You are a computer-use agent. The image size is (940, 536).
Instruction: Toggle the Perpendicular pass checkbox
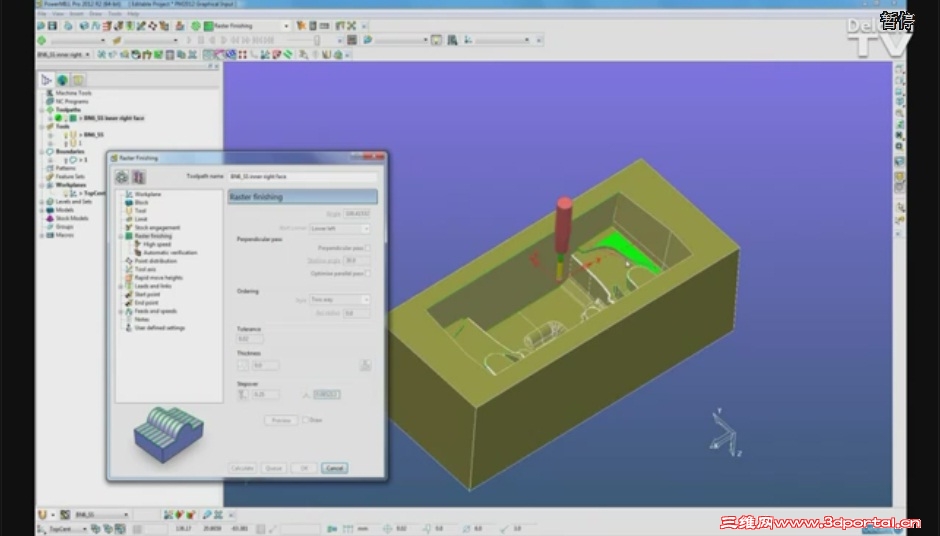tap(367, 248)
